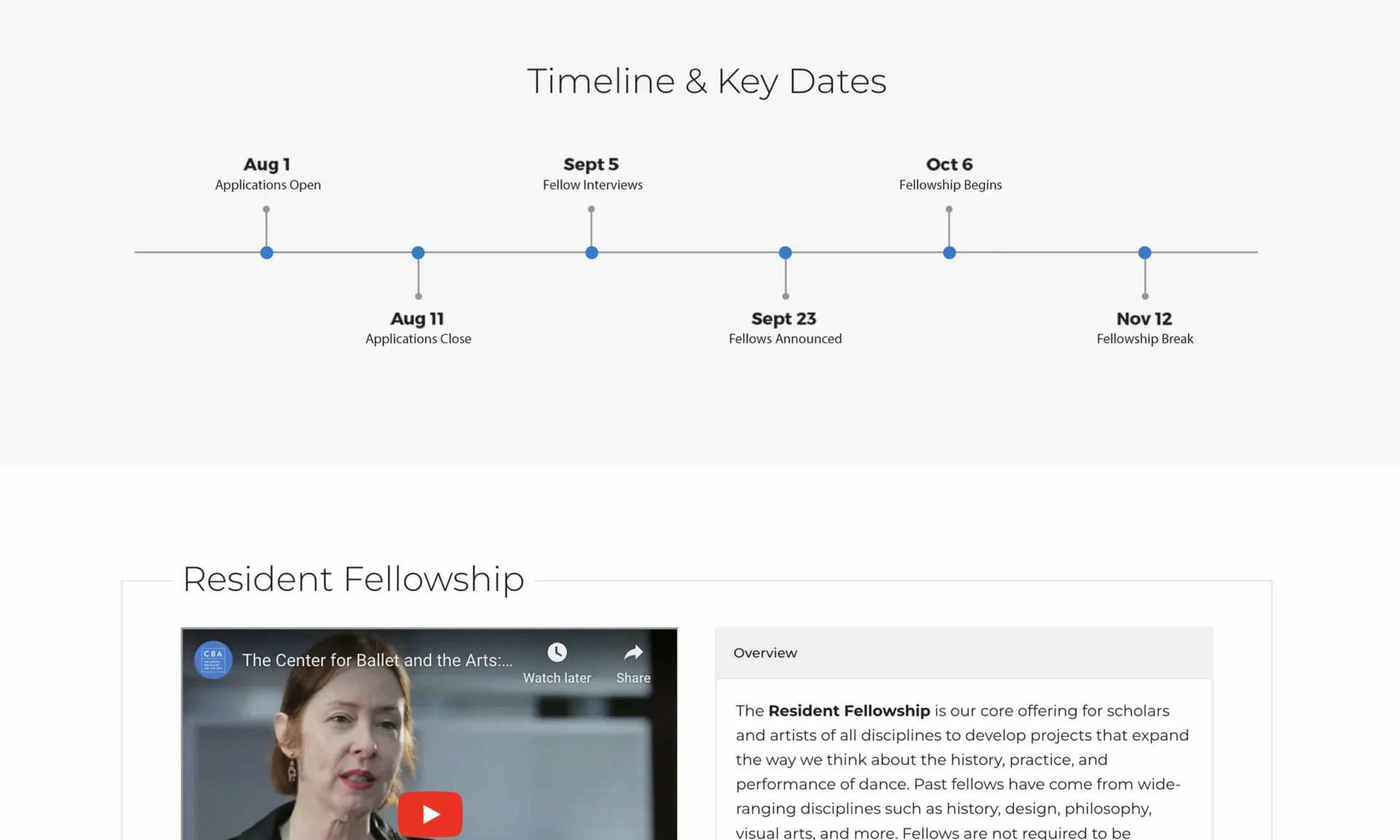This screenshot has height=840, width=1400.
Task: Click the YouTube play button on the video
Action: pos(429,814)
